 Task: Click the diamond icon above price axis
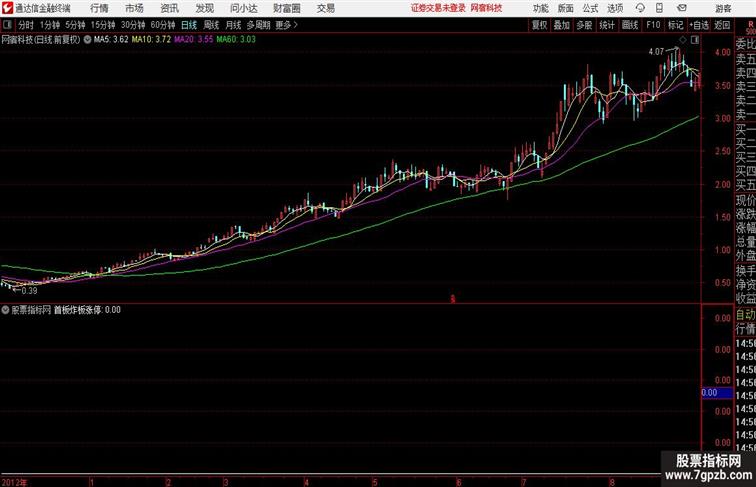[683, 40]
